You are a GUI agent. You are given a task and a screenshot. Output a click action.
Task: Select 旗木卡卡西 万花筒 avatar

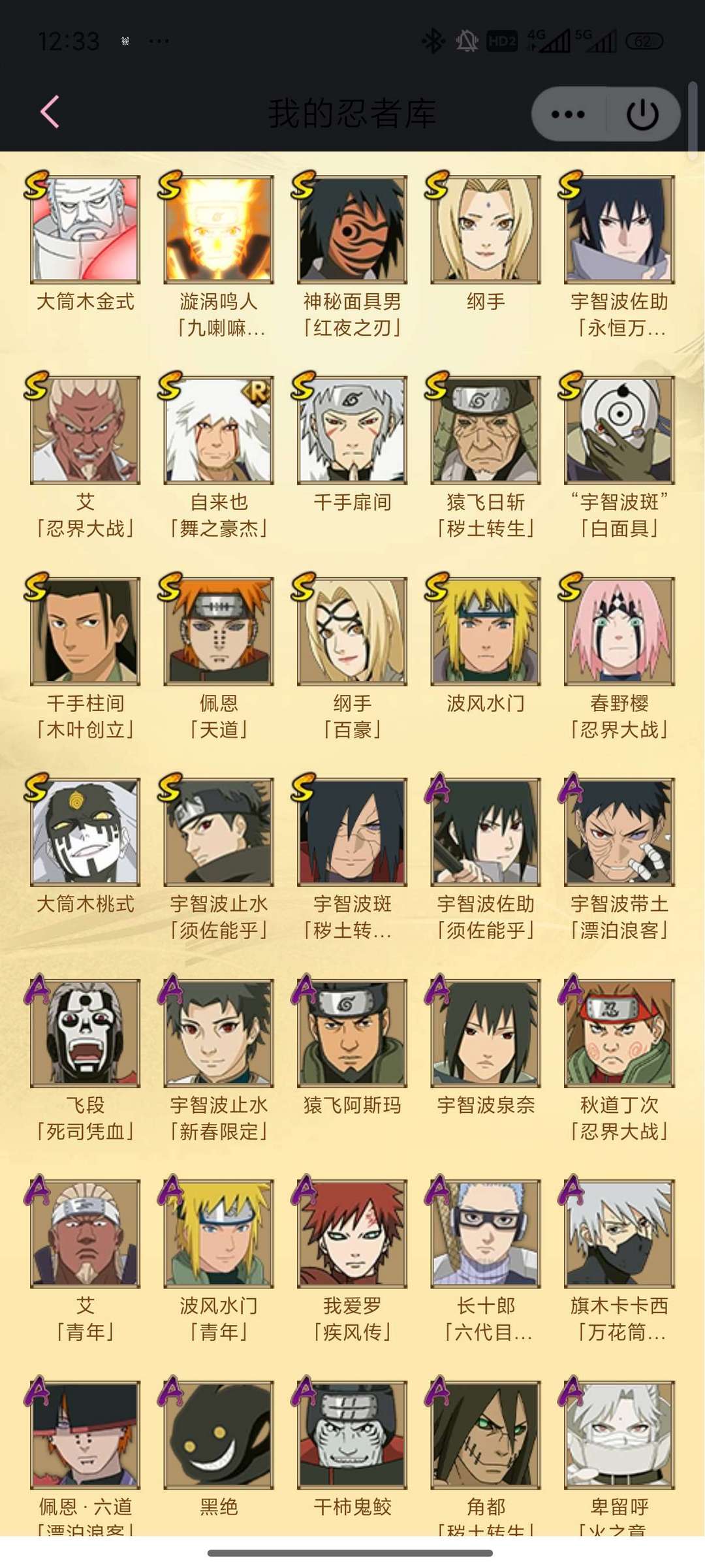pyautogui.click(x=619, y=1234)
